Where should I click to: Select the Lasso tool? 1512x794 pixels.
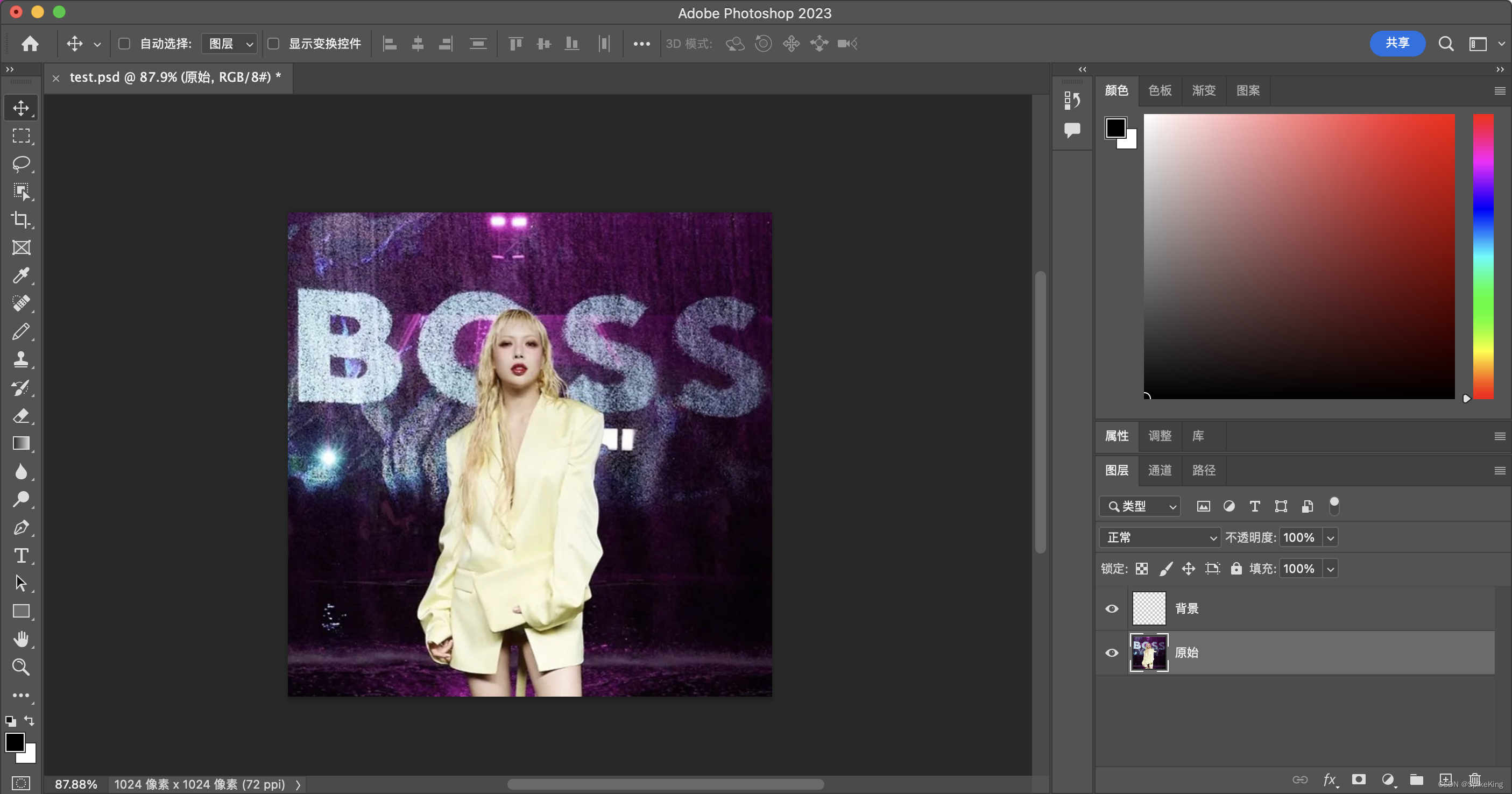[x=21, y=164]
